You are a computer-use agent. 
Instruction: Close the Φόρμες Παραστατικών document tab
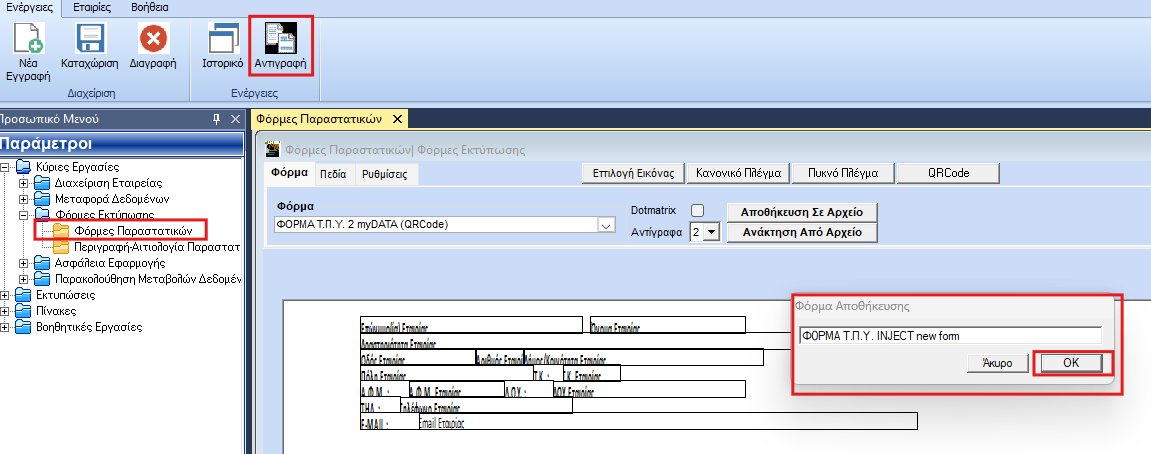point(397,119)
